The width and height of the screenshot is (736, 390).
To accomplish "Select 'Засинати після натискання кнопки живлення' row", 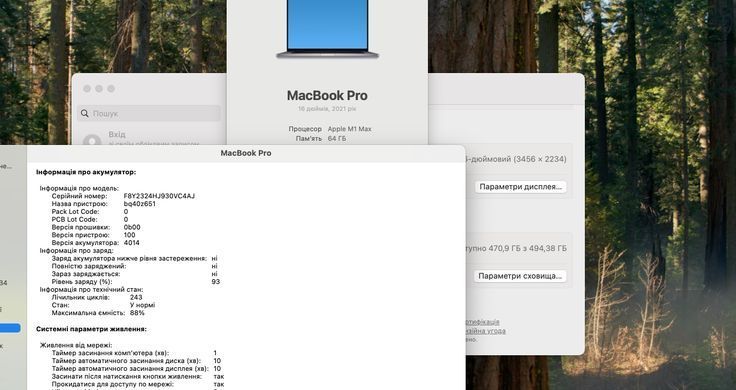I will point(138,376).
